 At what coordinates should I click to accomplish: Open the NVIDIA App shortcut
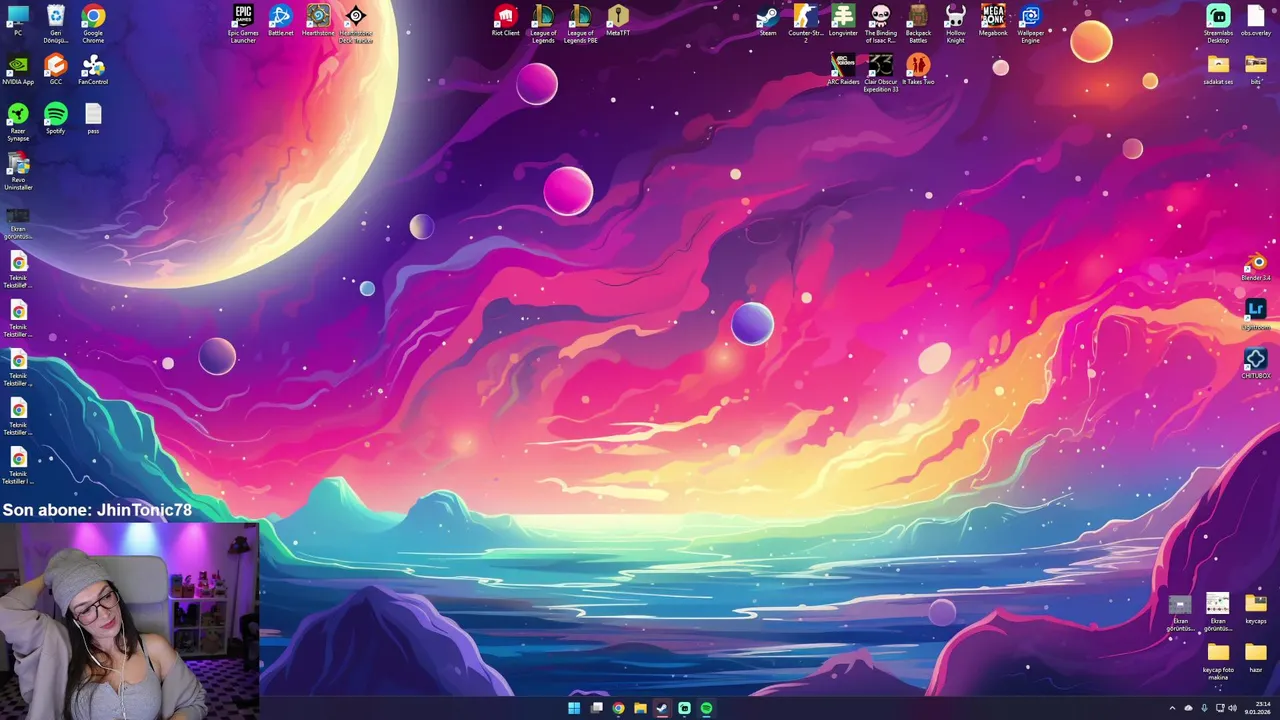pyautogui.click(x=18, y=69)
